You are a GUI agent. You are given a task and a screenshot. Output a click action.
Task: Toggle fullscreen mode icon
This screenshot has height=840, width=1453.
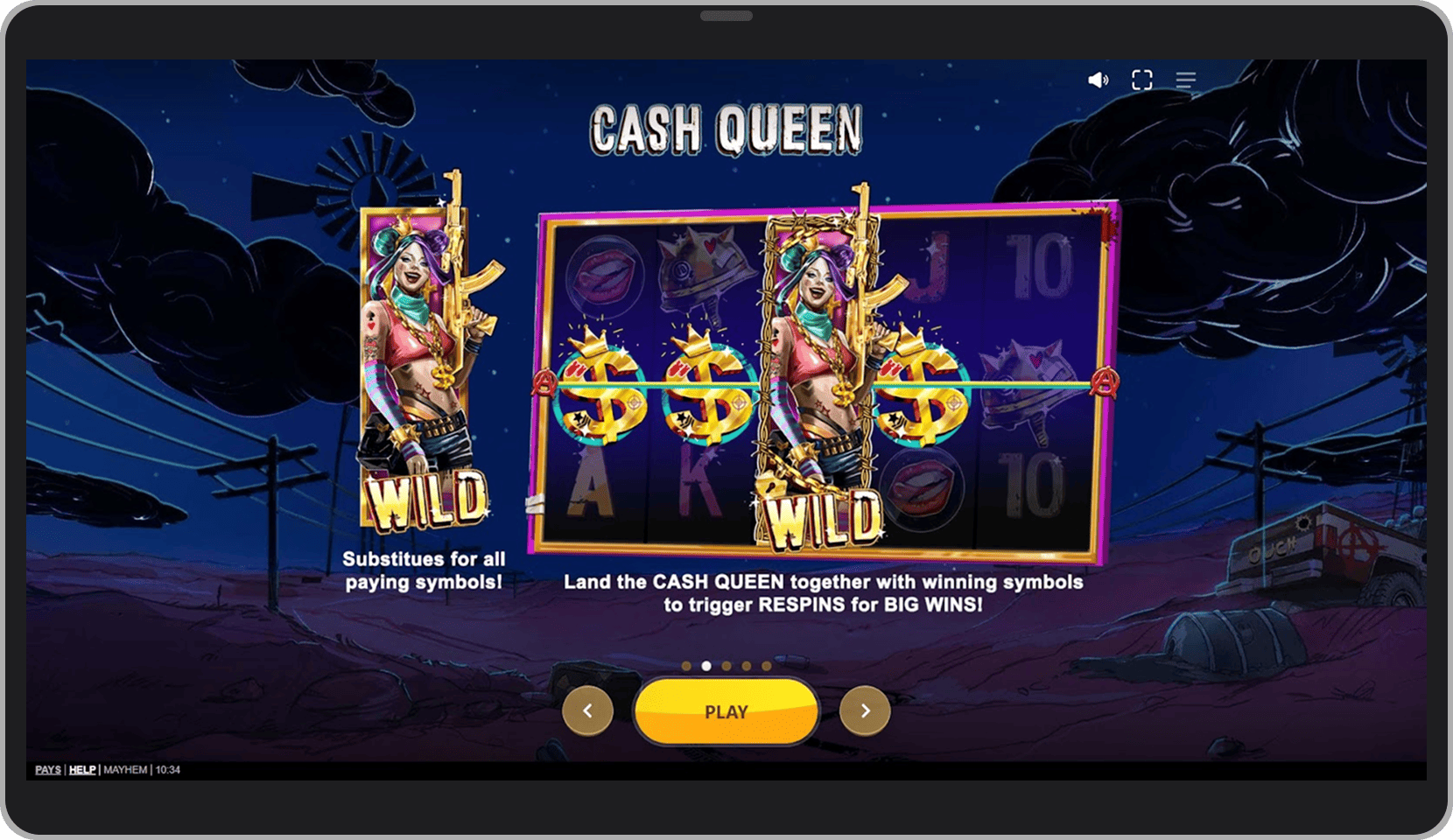point(1141,80)
